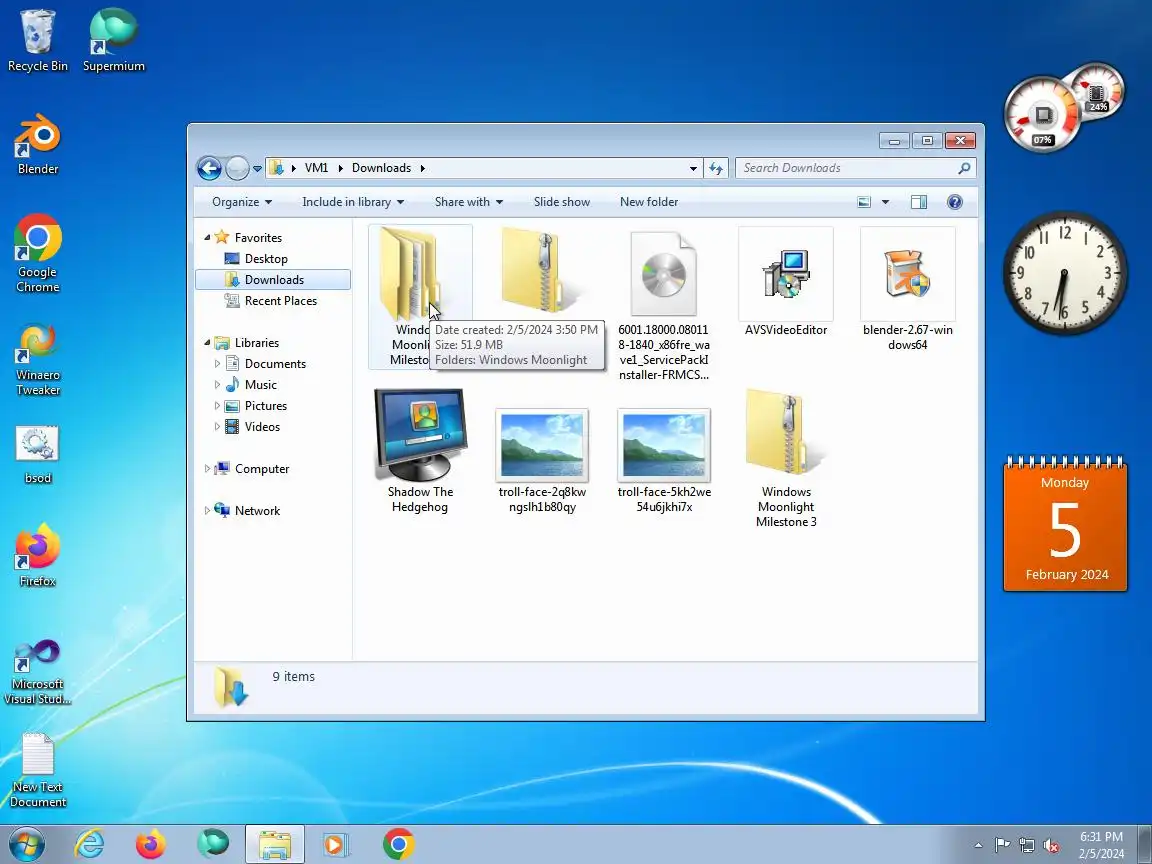The height and width of the screenshot is (864, 1152).
Task: Refresh the Downloads folder view
Action: click(x=716, y=168)
